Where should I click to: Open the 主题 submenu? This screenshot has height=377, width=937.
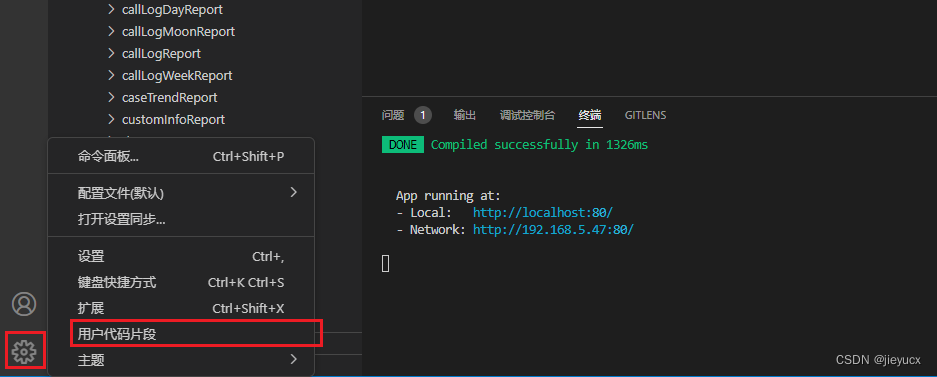(x=181, y=360)
